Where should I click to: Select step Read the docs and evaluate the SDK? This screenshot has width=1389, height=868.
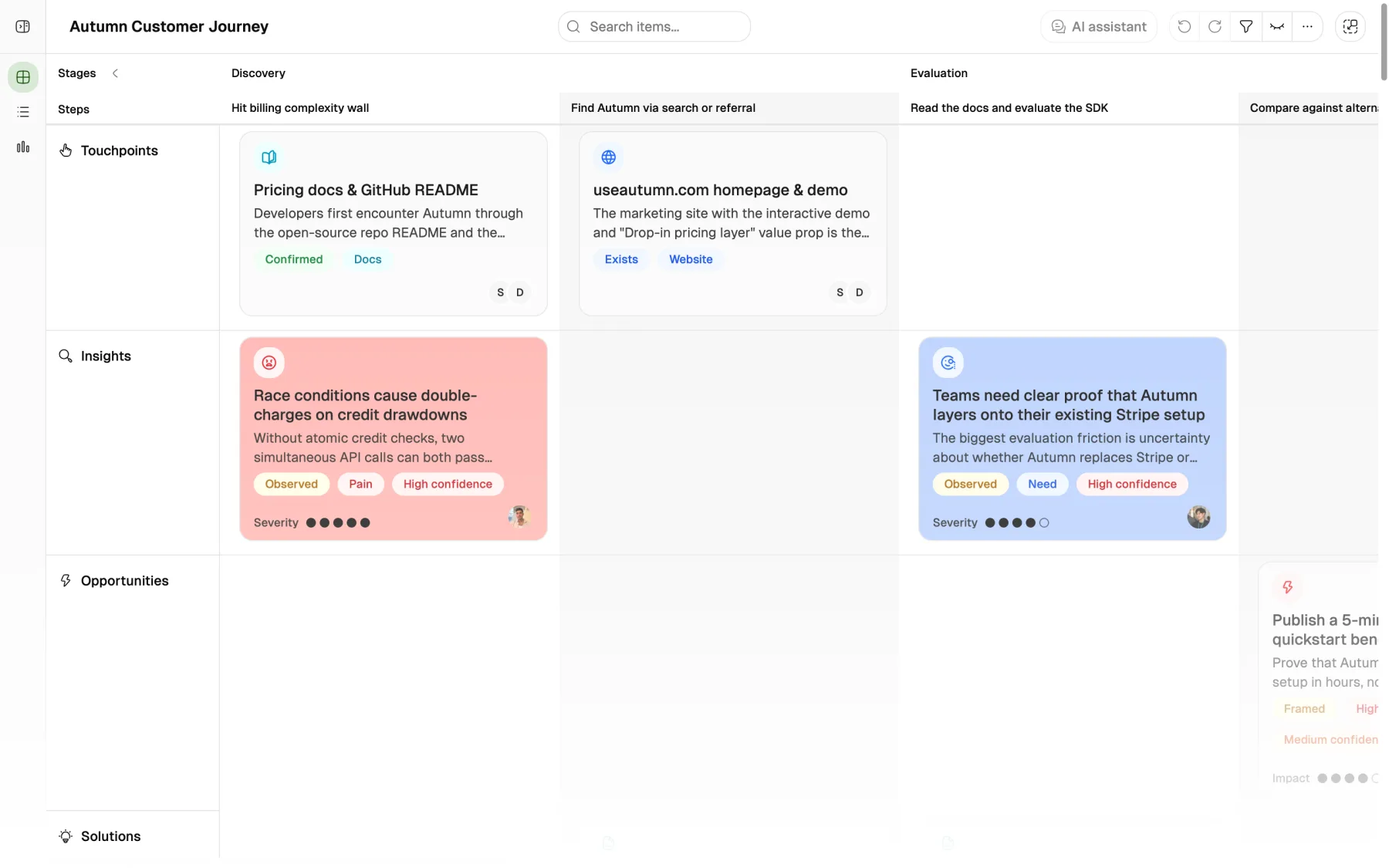1009,108
